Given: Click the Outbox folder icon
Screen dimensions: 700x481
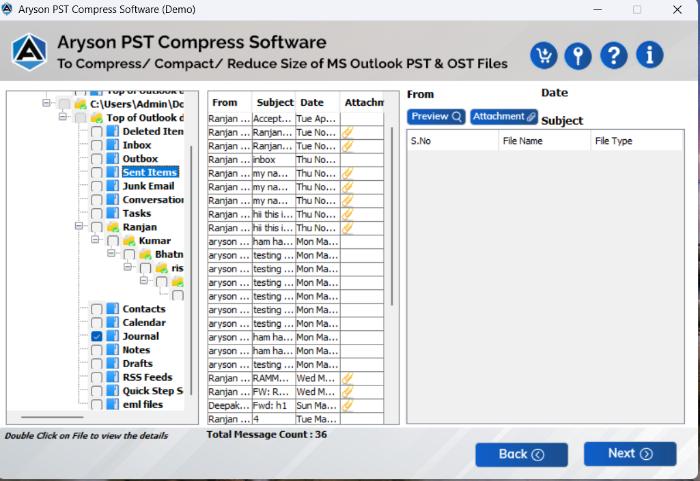Looking at the screenshot, I should (113, 159).
